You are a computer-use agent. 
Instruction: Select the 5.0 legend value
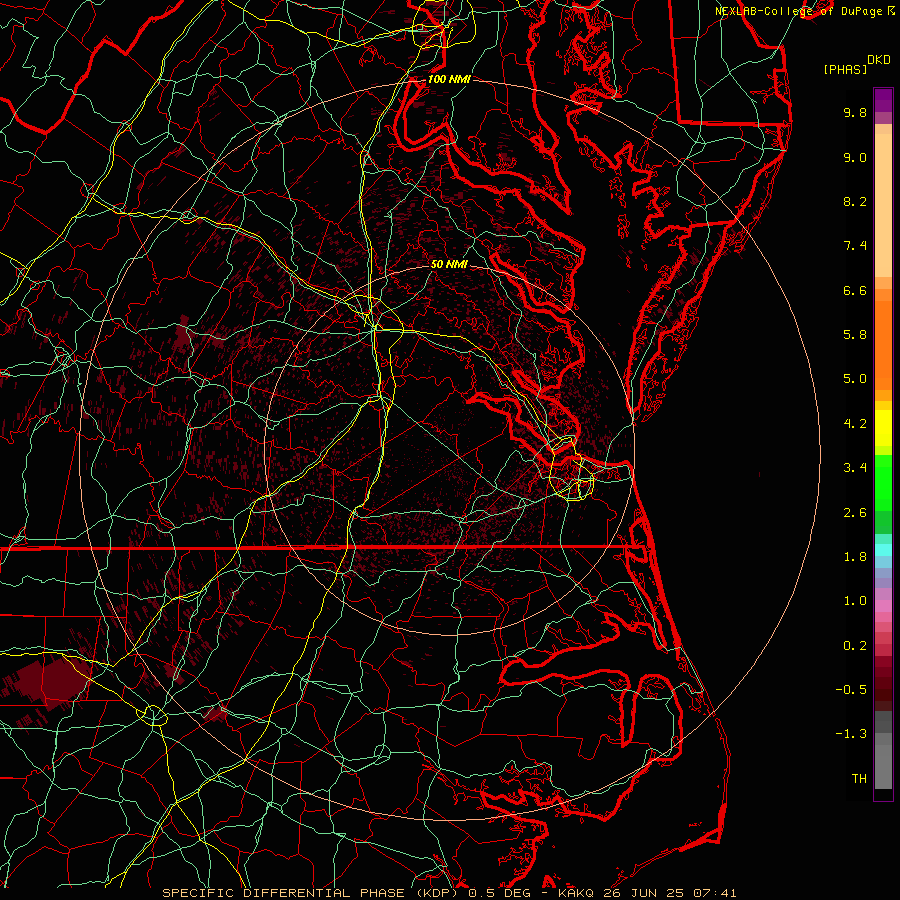(855, 379)
